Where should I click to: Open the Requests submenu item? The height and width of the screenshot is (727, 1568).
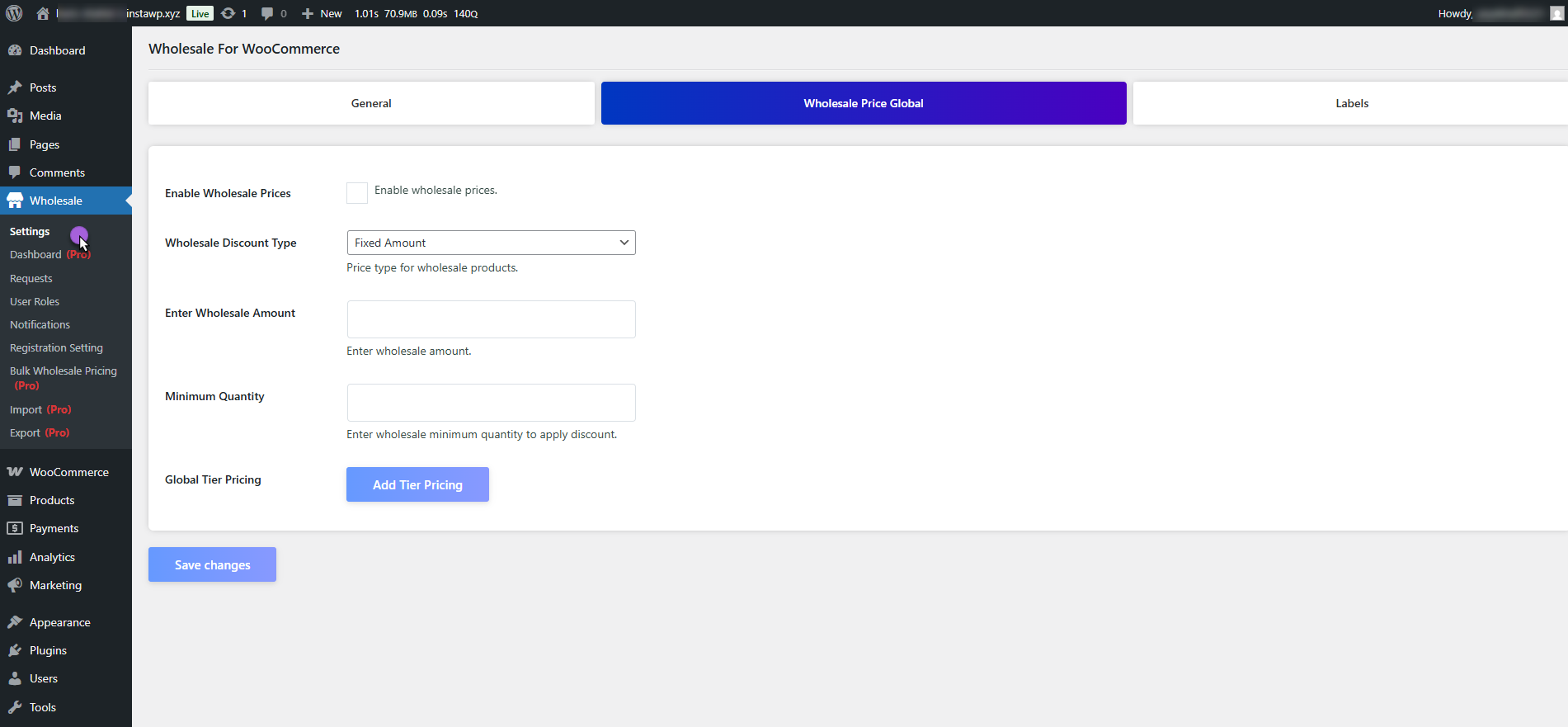tap(31, 279)
